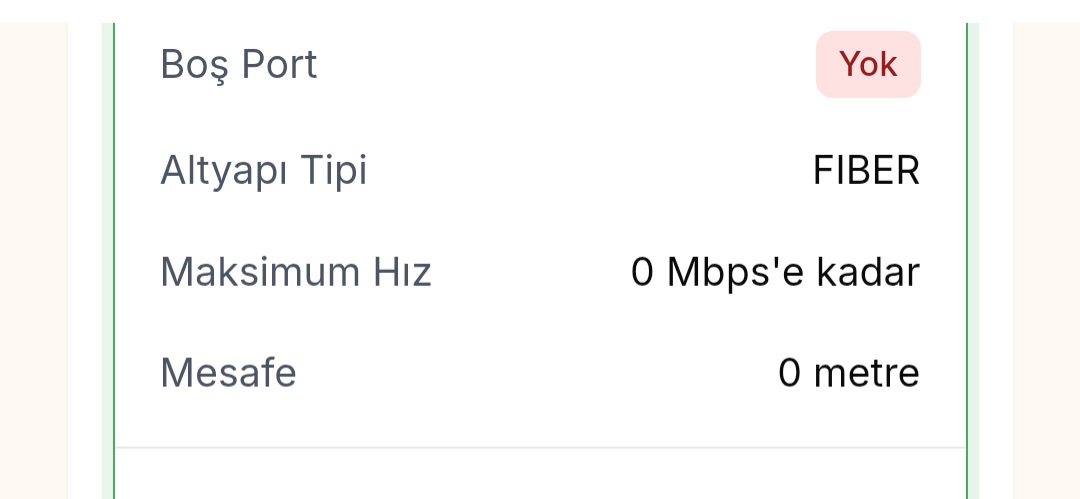Click empty space between Altyapı Tipi and FIBER
The width and height of the screenshot is (1080, 499).
pos(590,171)
